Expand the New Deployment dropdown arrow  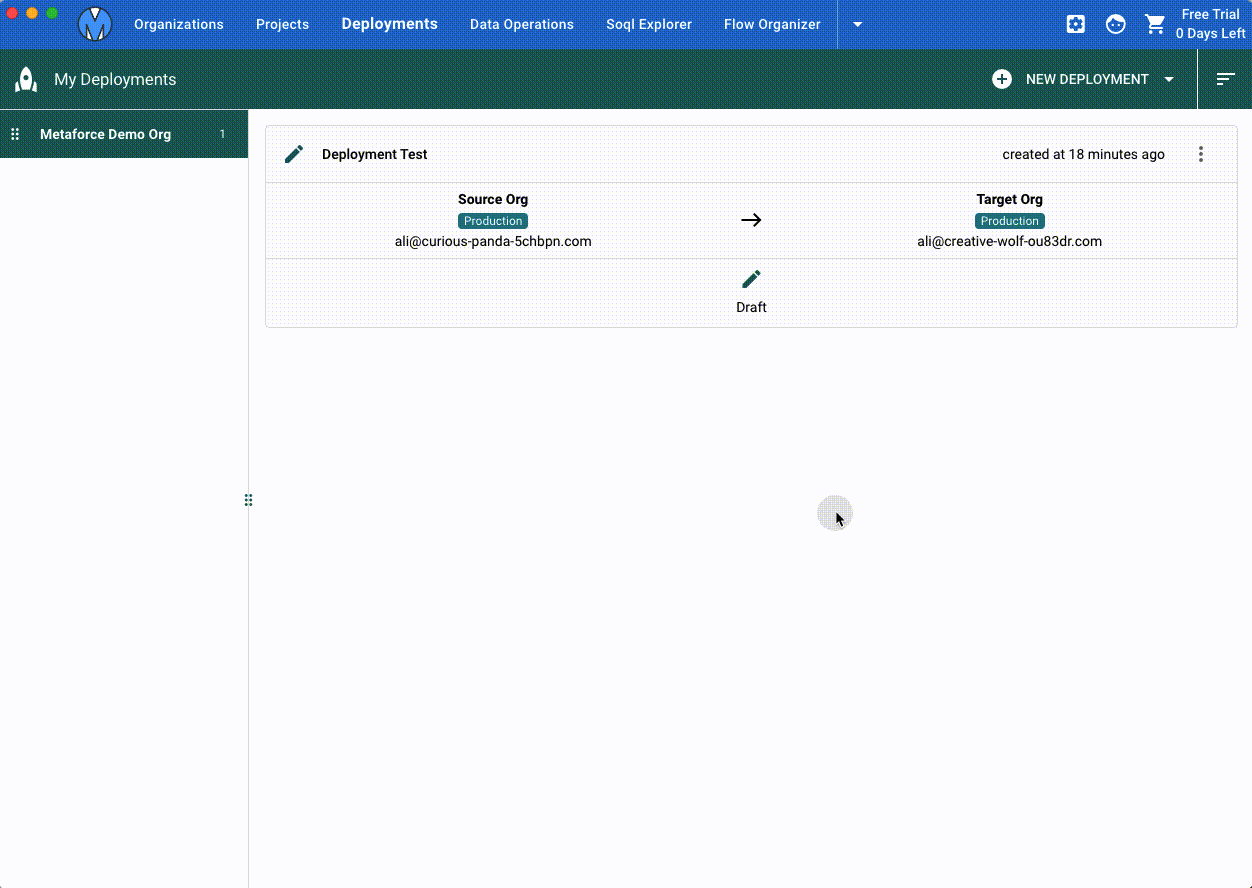pyautogui.click(x=1169, y=79)
